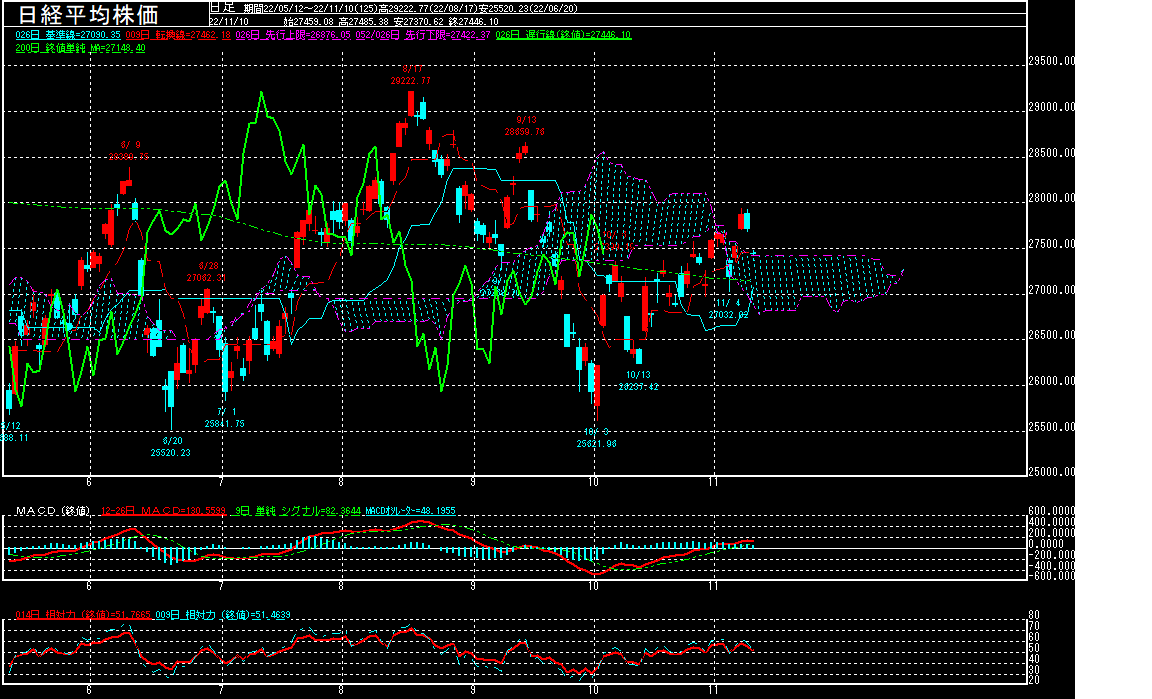
Task: Select the 9日 単純 シグナル=82.3644 label
Action: [x=298, y=511]
